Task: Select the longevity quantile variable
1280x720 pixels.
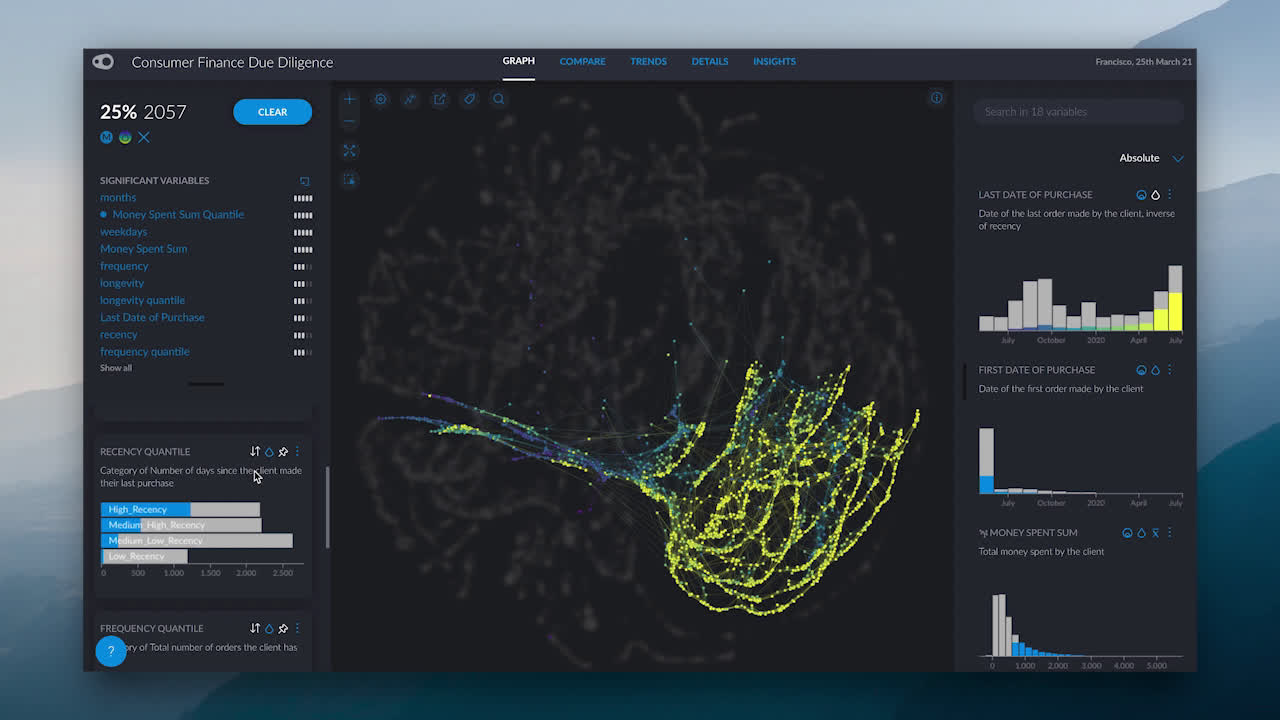Action: (142, 300)
